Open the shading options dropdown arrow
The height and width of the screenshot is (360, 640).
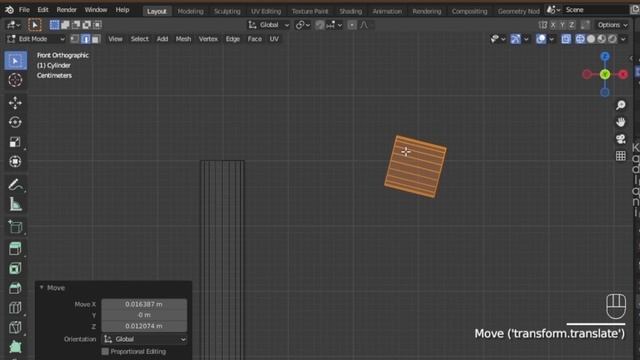623,39
